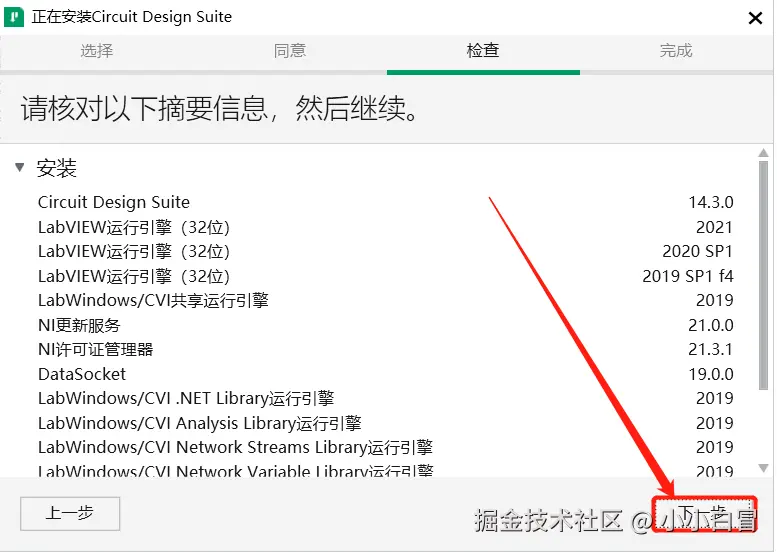
Task: Select the LabVIEW运行引擎 2020 SP1 row
Action: tap(386, 251)
